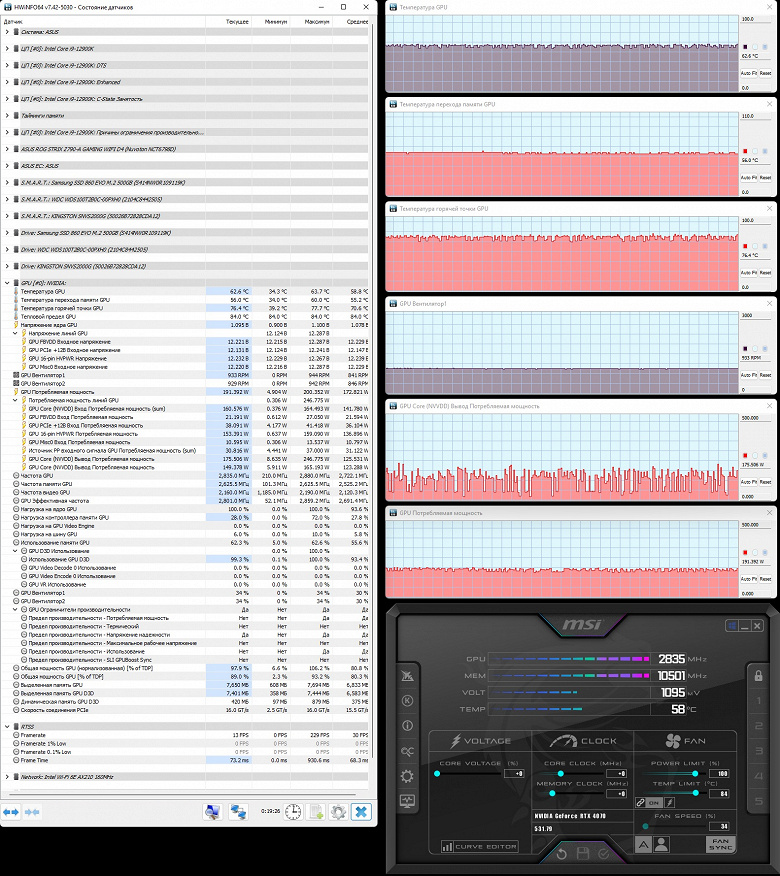Toggle power and temp limit link
Screen dimensions: 780x876
point(641,803)
